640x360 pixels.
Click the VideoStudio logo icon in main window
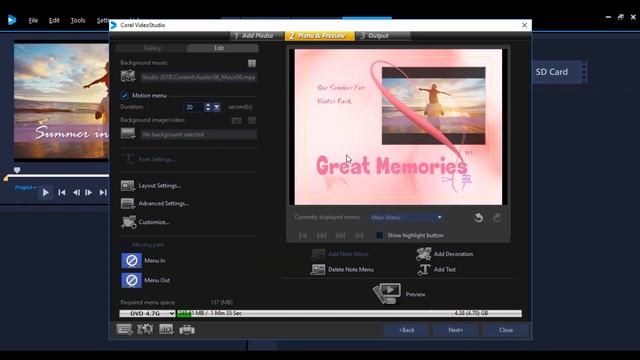pyautogui.click(x=12, y=20)
